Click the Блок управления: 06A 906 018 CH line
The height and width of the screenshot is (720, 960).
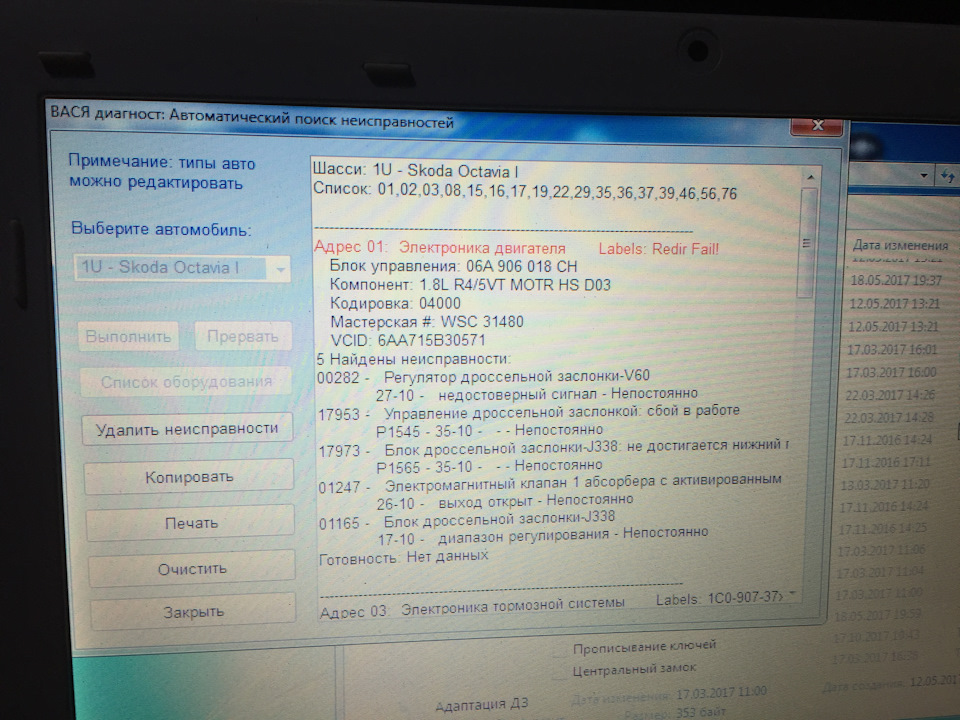pos(453,266)
